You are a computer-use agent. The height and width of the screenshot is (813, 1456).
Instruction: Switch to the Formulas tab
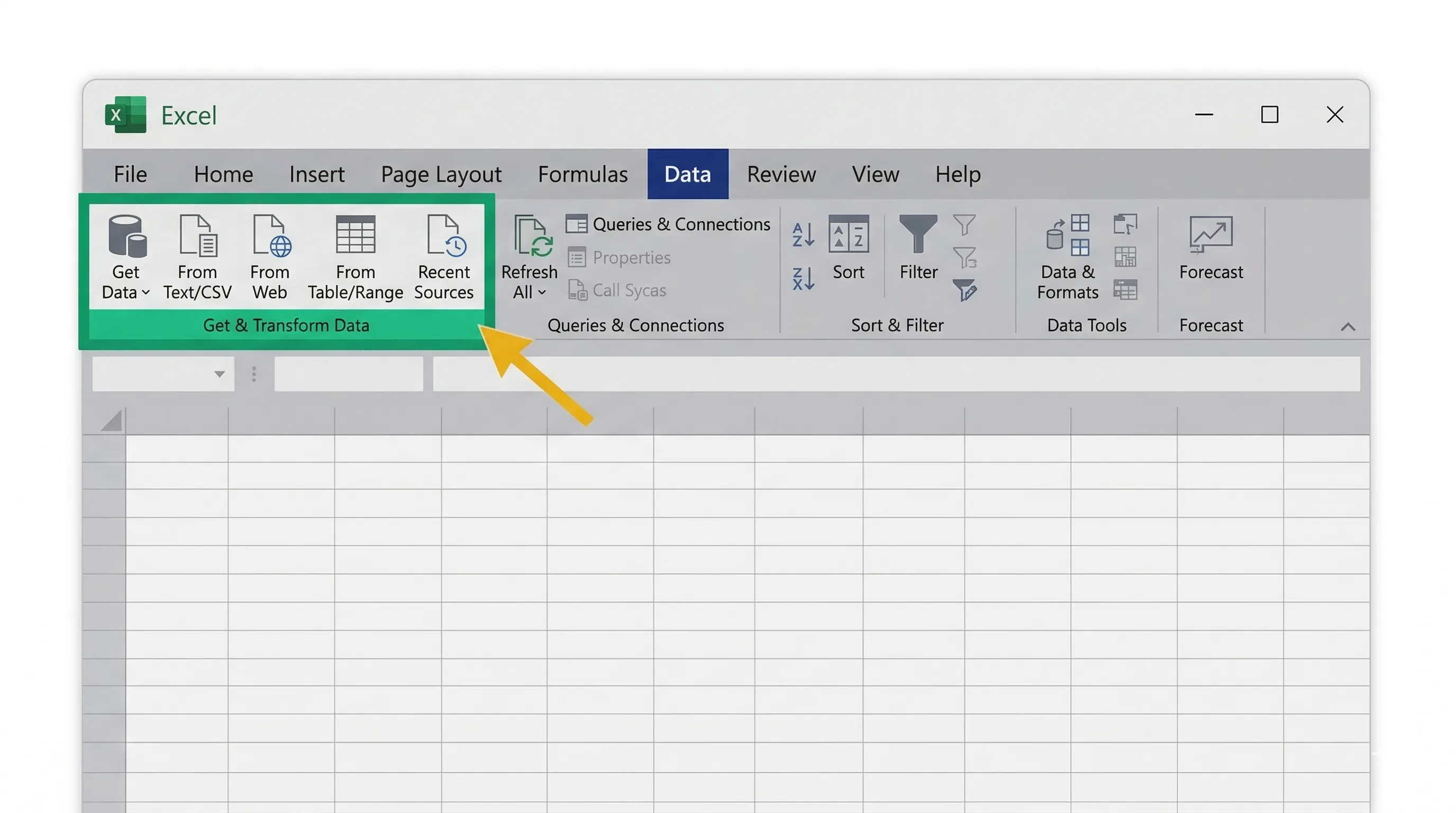click(583, 174)
